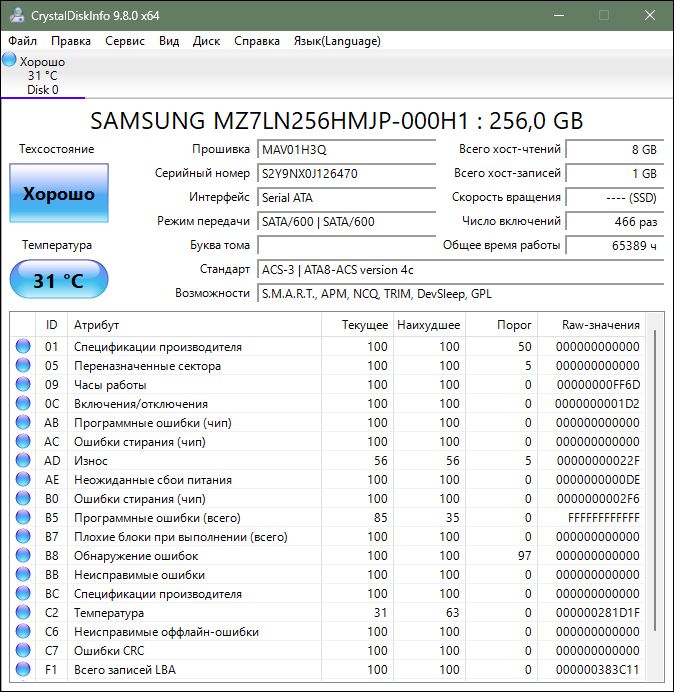Open the Вид menu
The width and height of the screenshot is (674, 692).
point(169,41)
